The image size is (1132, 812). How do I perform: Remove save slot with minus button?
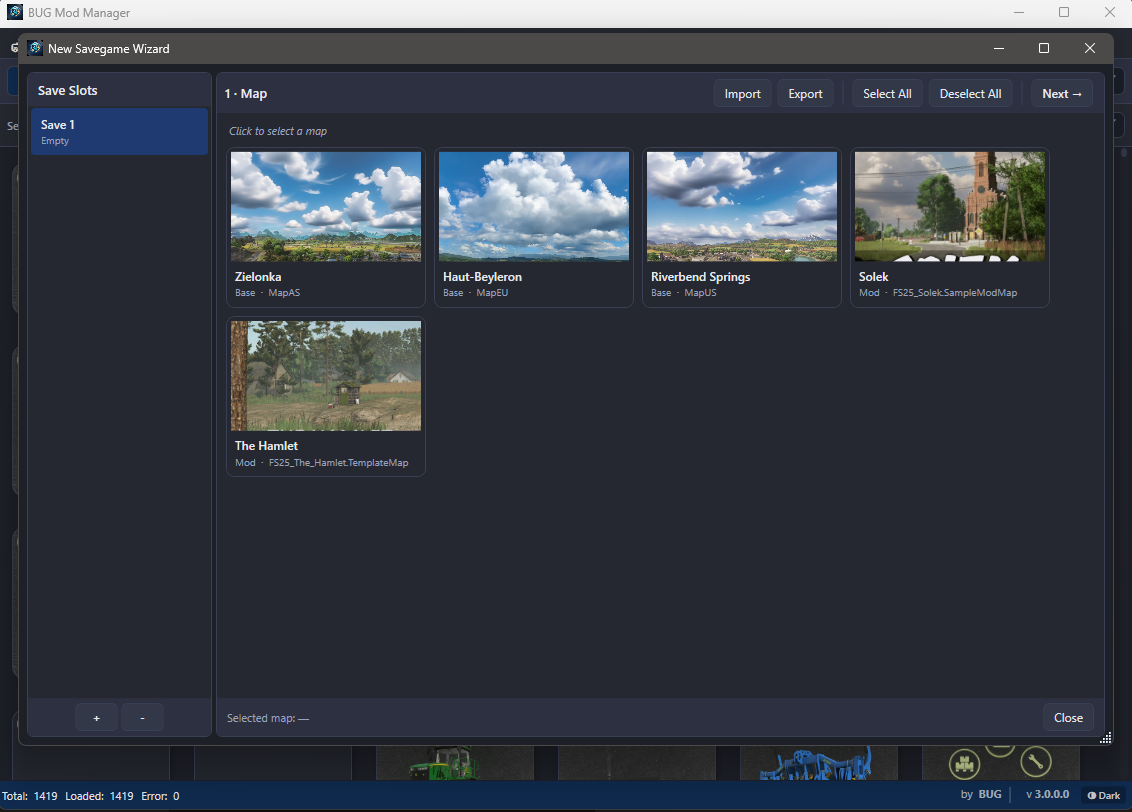142,718
